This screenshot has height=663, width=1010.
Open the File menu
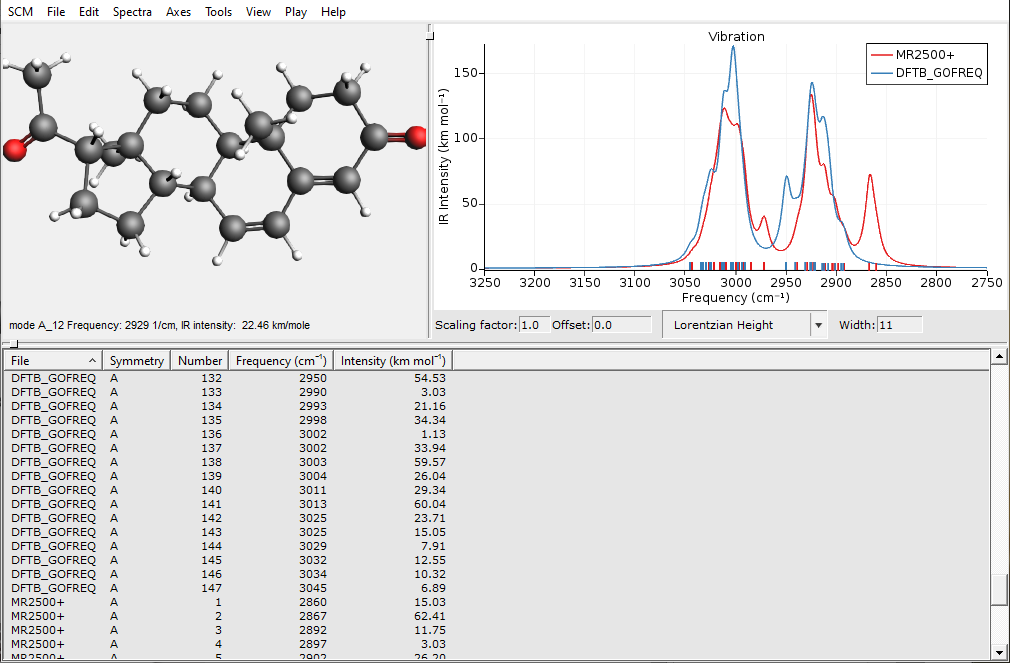[56, 12]
